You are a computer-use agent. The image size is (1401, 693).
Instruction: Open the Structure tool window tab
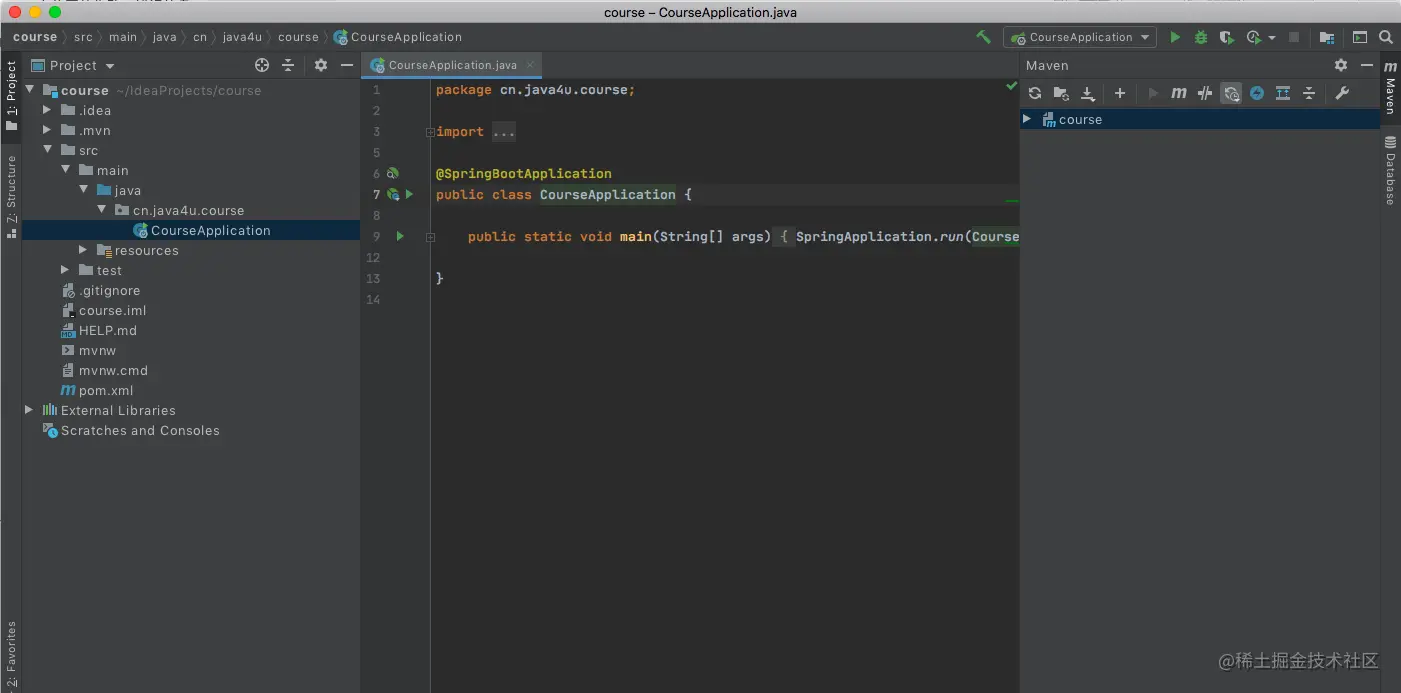11,196
